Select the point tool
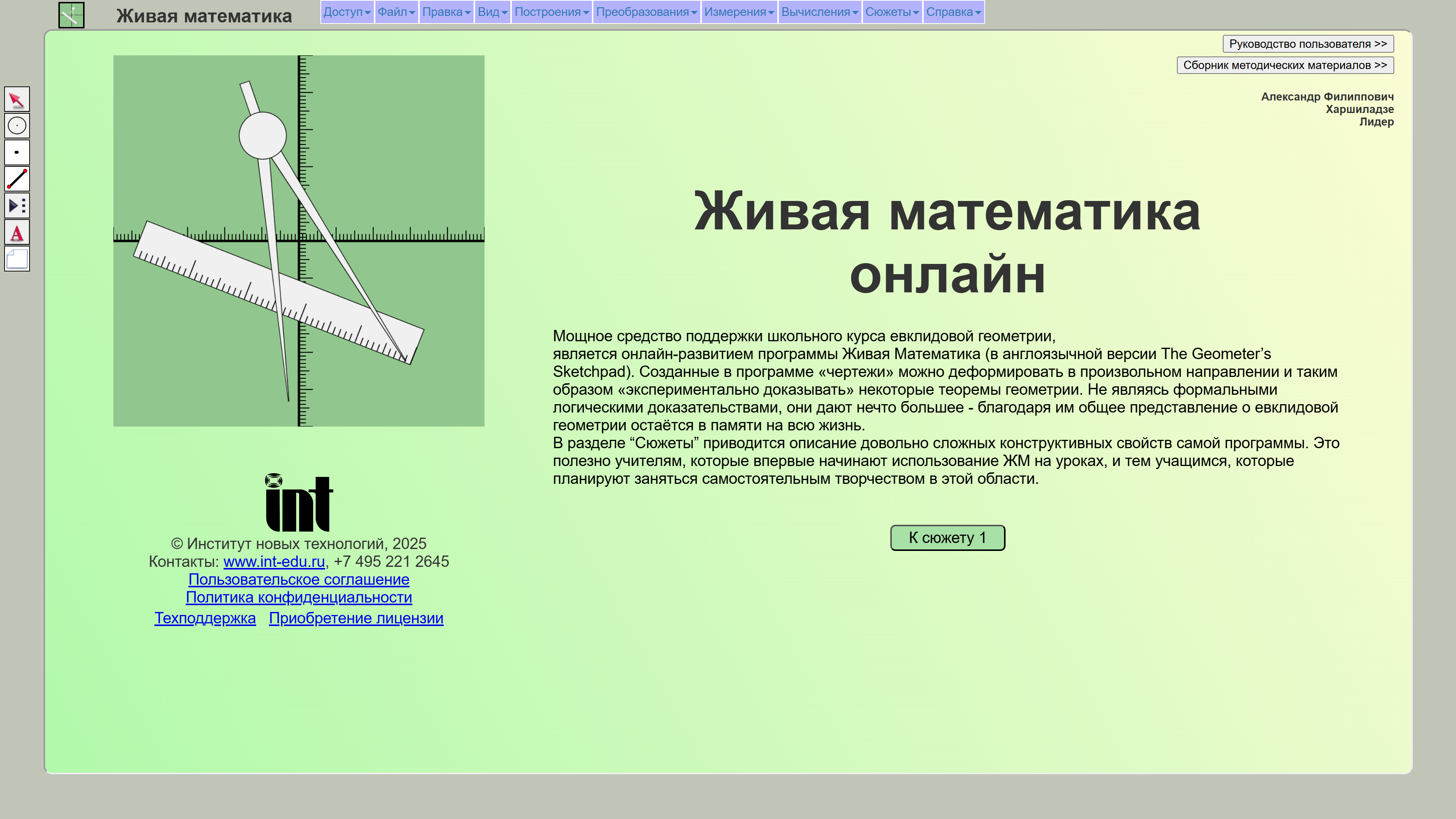 pyautogui.click(x=17, y=152)
